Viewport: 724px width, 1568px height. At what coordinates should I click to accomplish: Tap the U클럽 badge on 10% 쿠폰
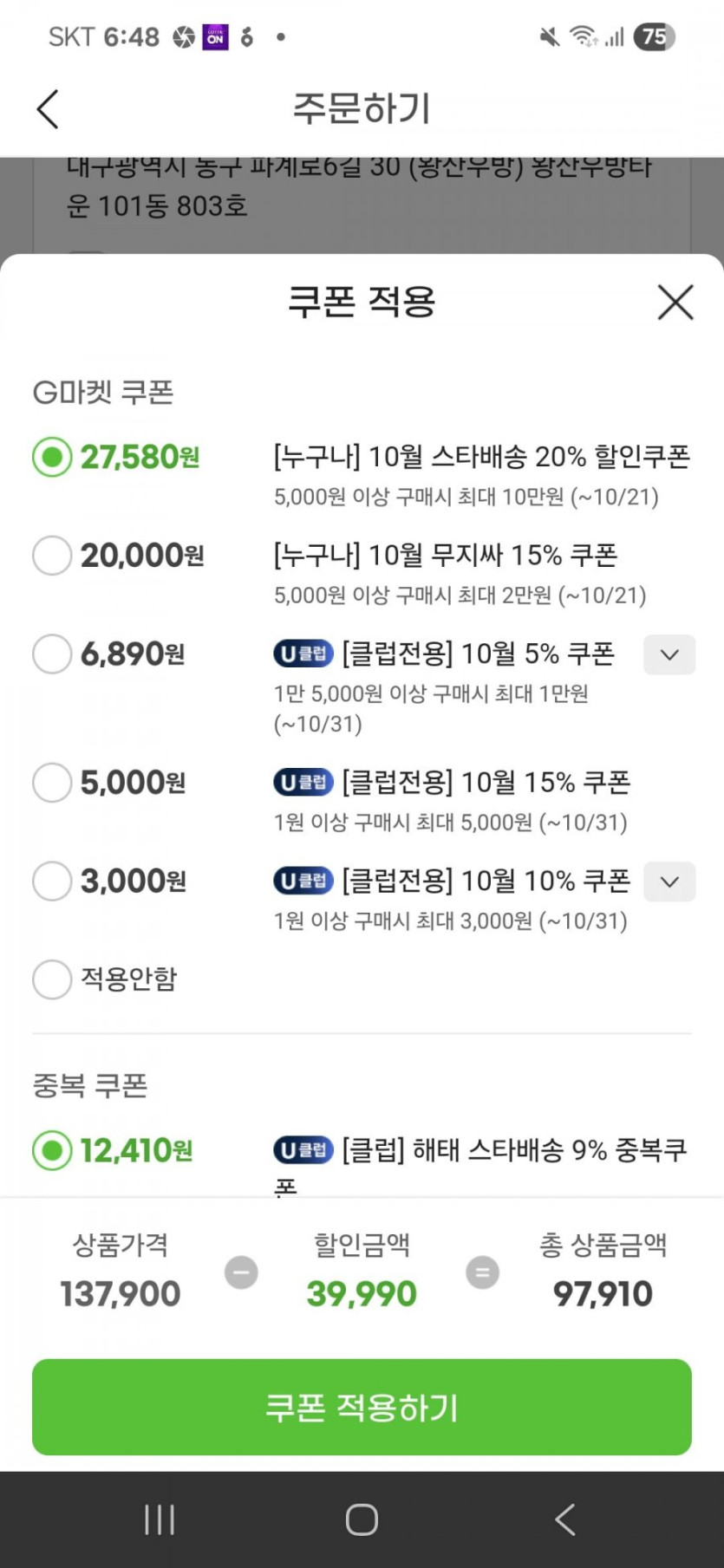click(303, 882)
